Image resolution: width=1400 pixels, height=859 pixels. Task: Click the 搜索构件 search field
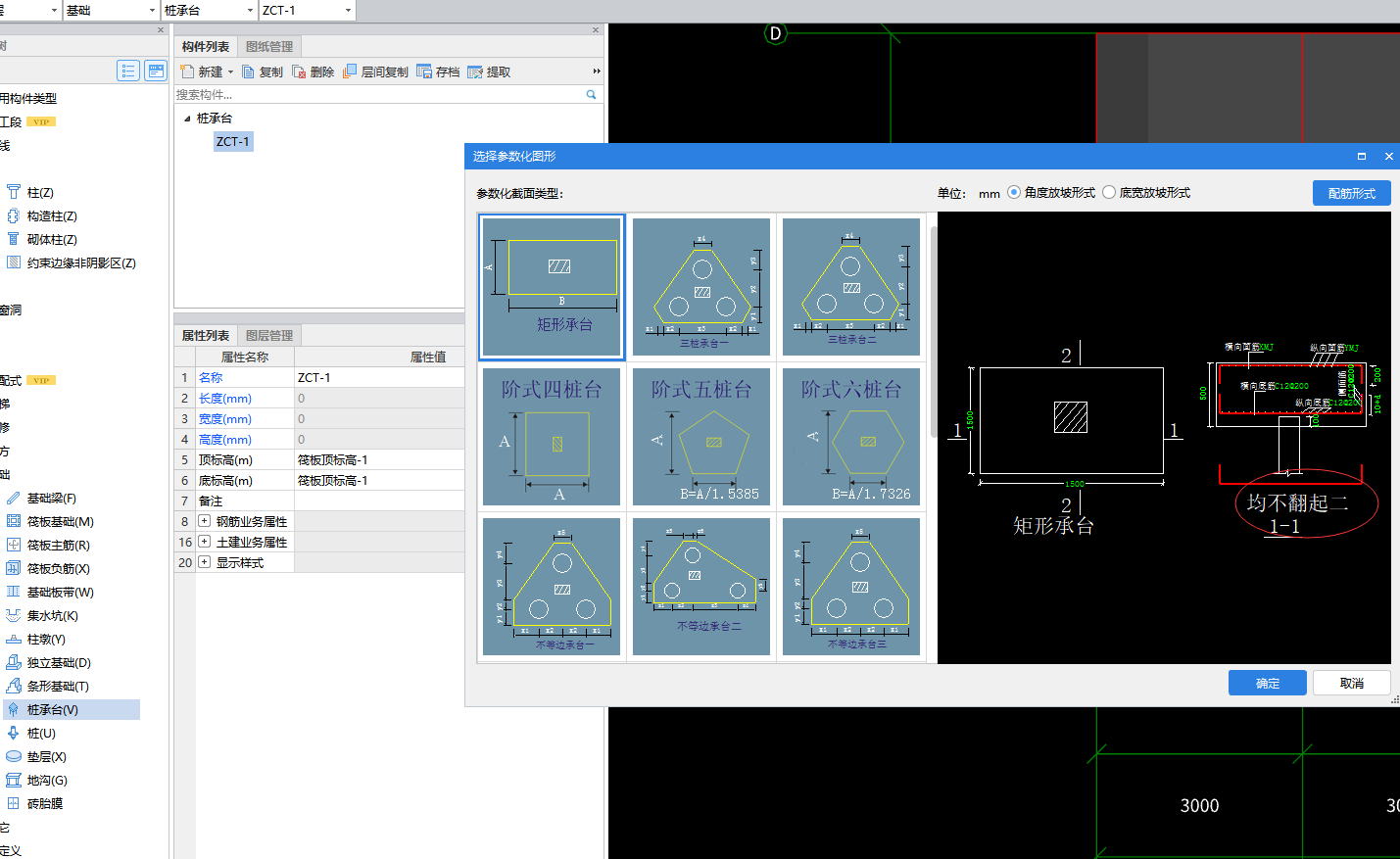tap(380, 94)
